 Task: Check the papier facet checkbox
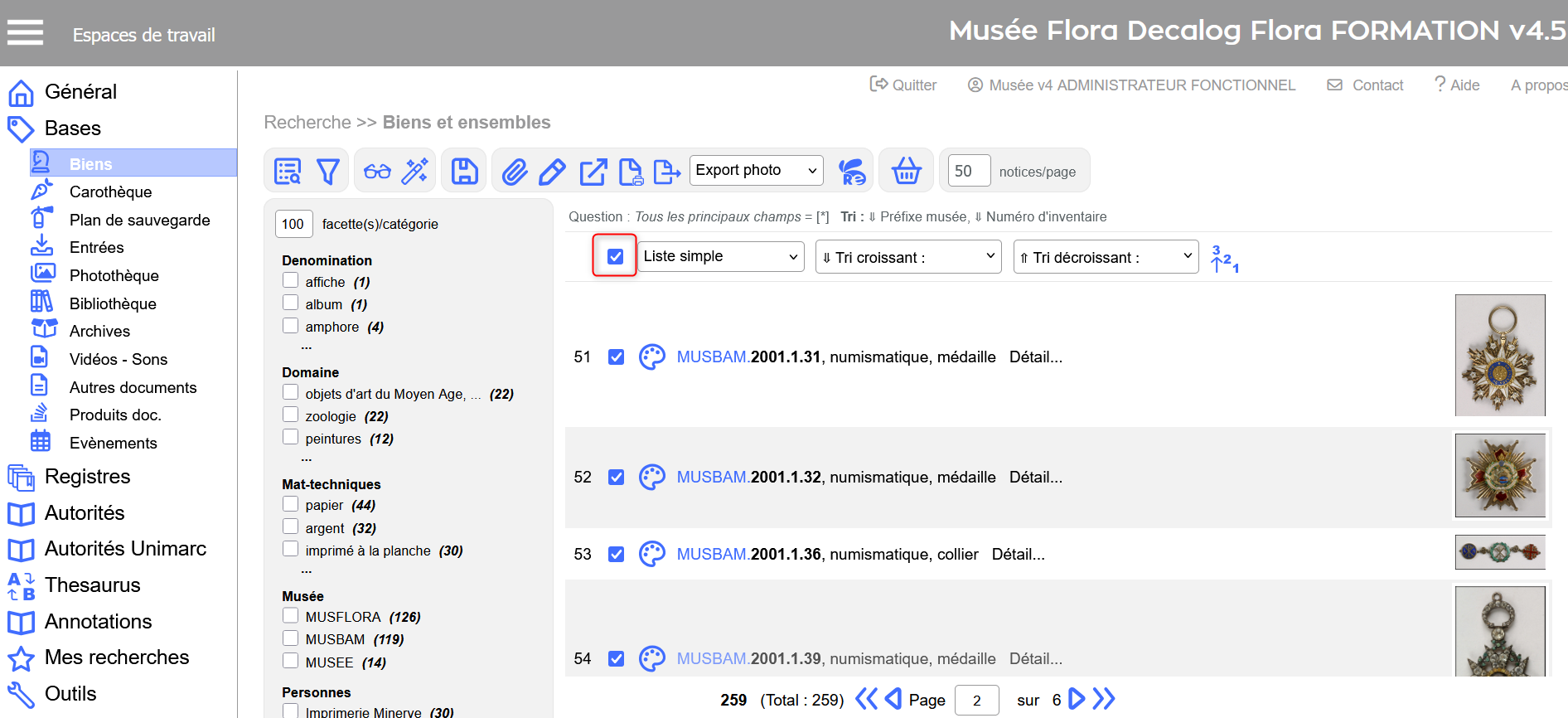click(290, 504)
